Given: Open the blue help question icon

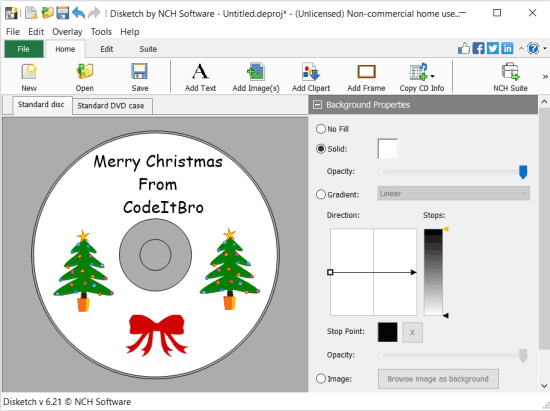Looking at the screenshot, I should [x=533, y=48].
